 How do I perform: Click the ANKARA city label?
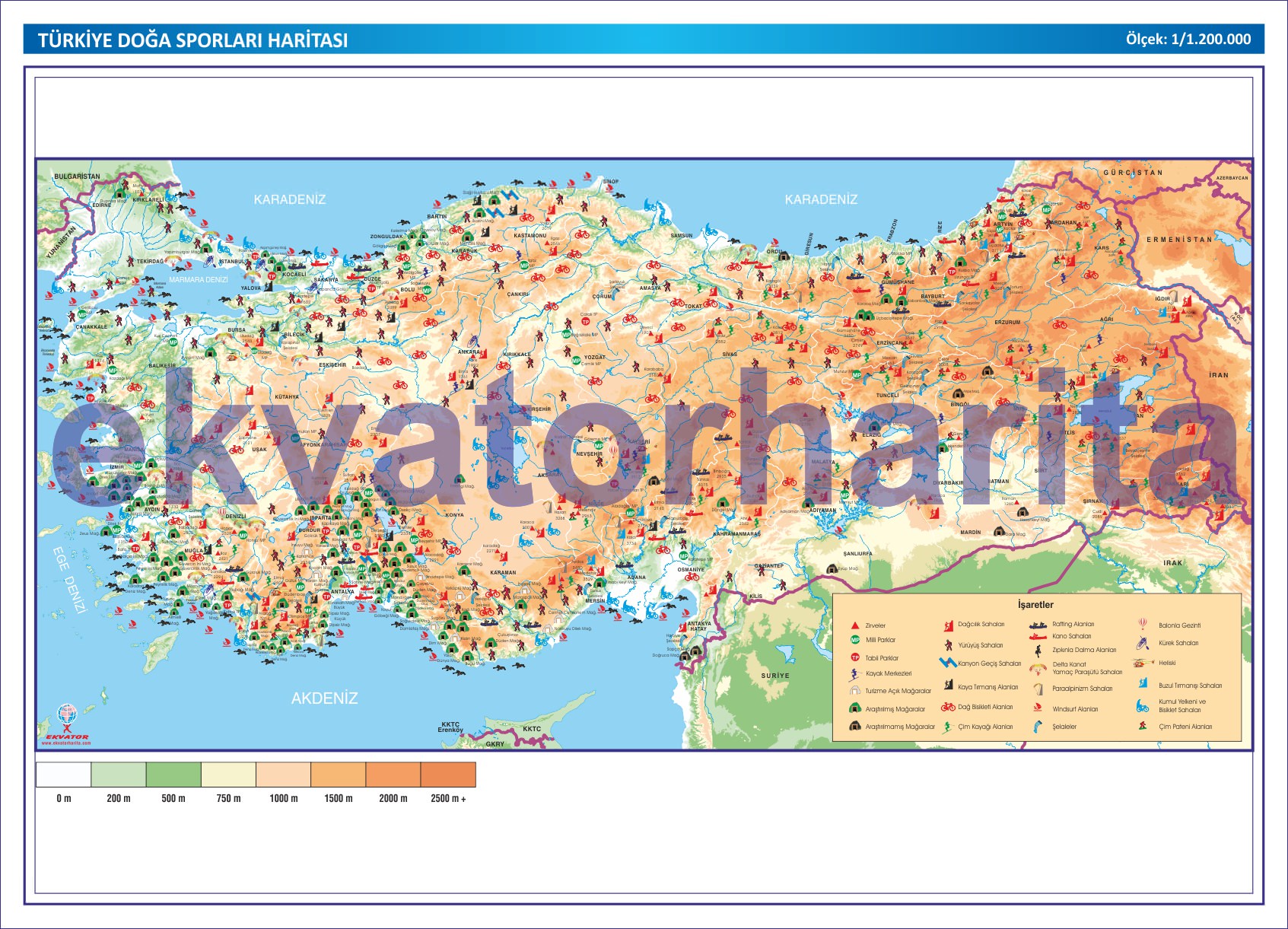click(469, 352)
